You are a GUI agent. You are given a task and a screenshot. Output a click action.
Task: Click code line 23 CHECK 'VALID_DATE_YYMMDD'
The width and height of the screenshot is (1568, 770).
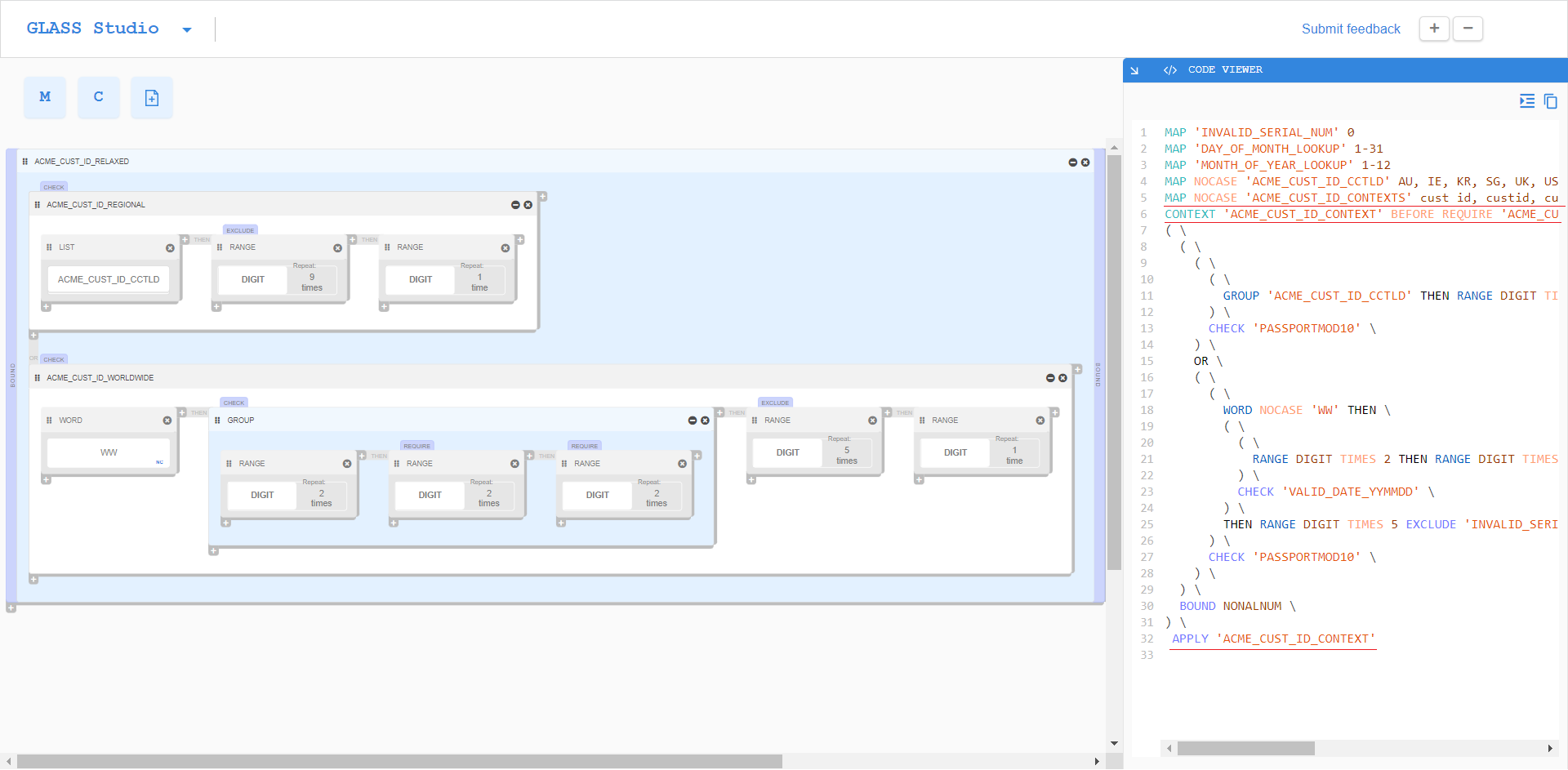pyautogui.click(x=1336, y=492)
